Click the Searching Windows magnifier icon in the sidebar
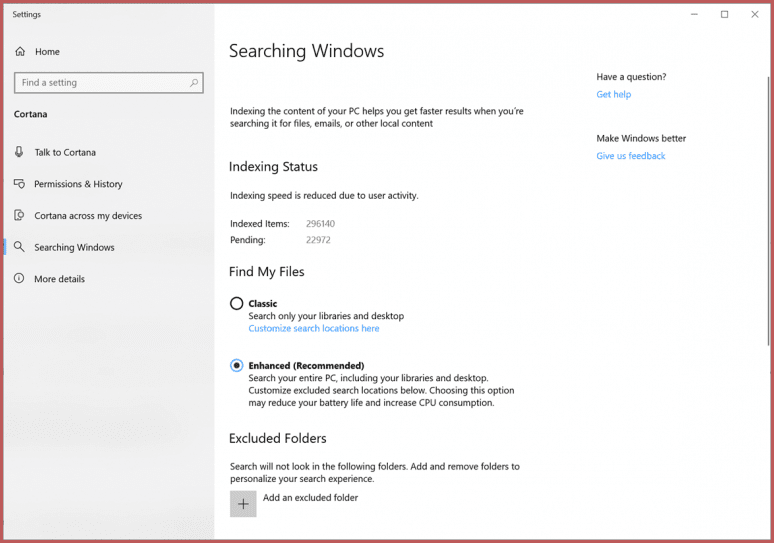 click(19, 247)
